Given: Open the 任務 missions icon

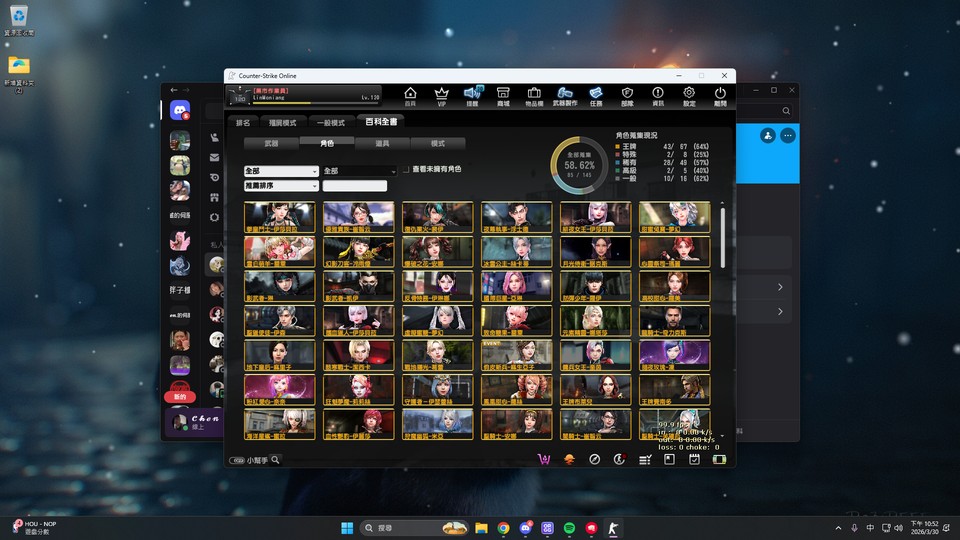Looking at the screenshot, I should coord(596,96).
